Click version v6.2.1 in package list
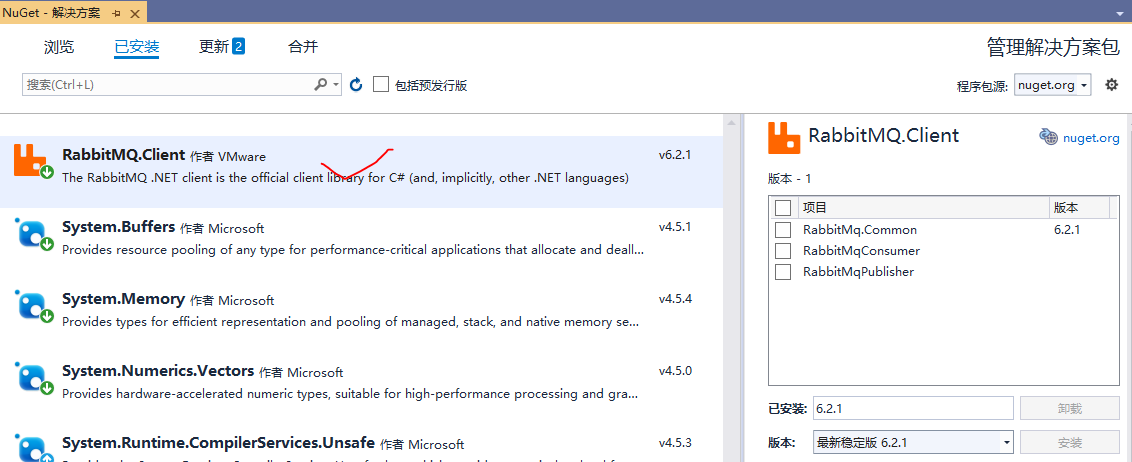 [x=675, y=154]
